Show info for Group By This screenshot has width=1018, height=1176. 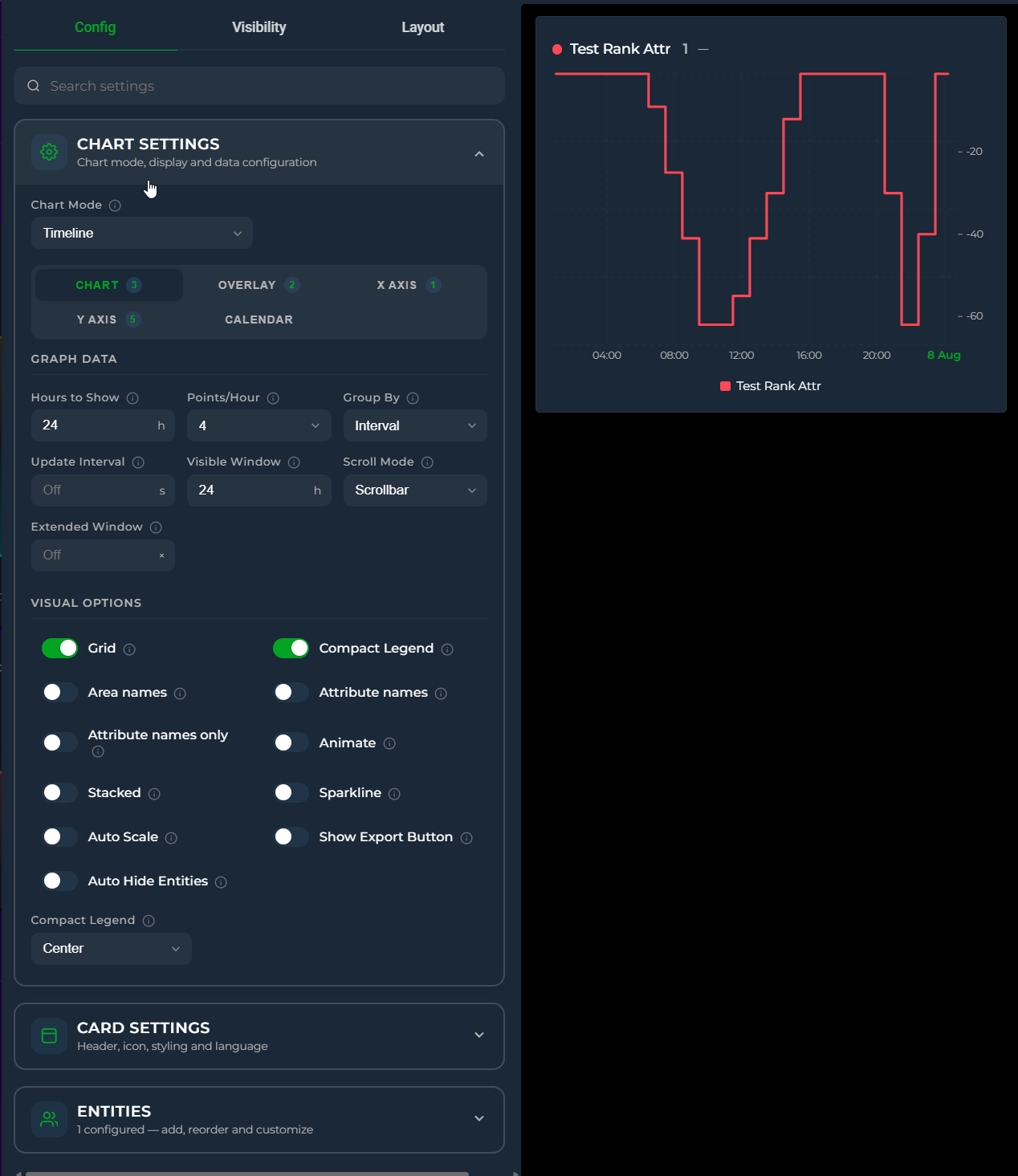(413, 398)
